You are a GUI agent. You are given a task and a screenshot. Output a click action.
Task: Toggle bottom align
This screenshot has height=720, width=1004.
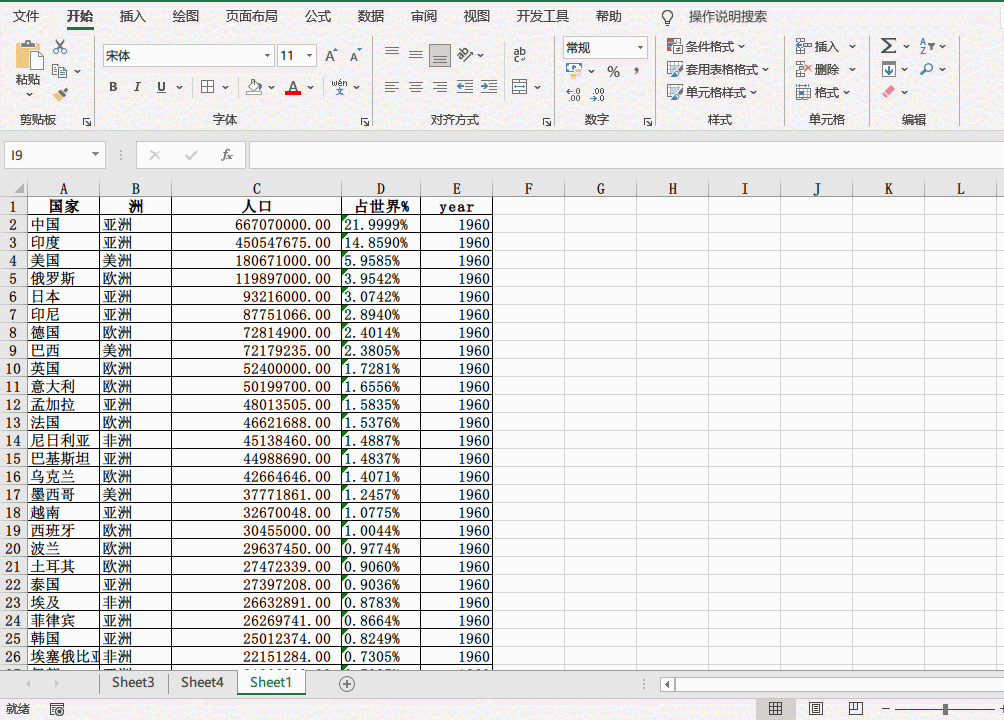(440, 55)
